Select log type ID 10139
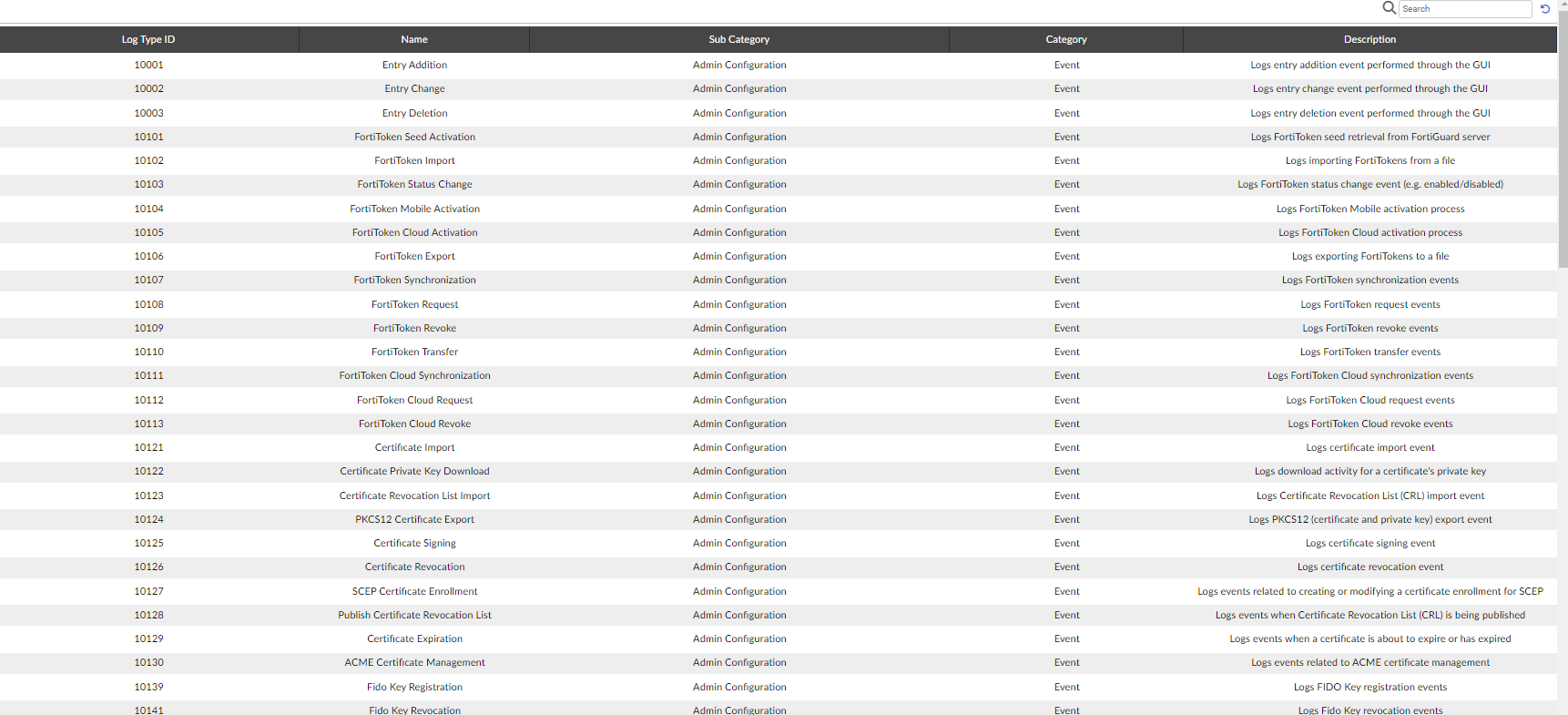The image size is (1568, 715). [x=148, y=687]
